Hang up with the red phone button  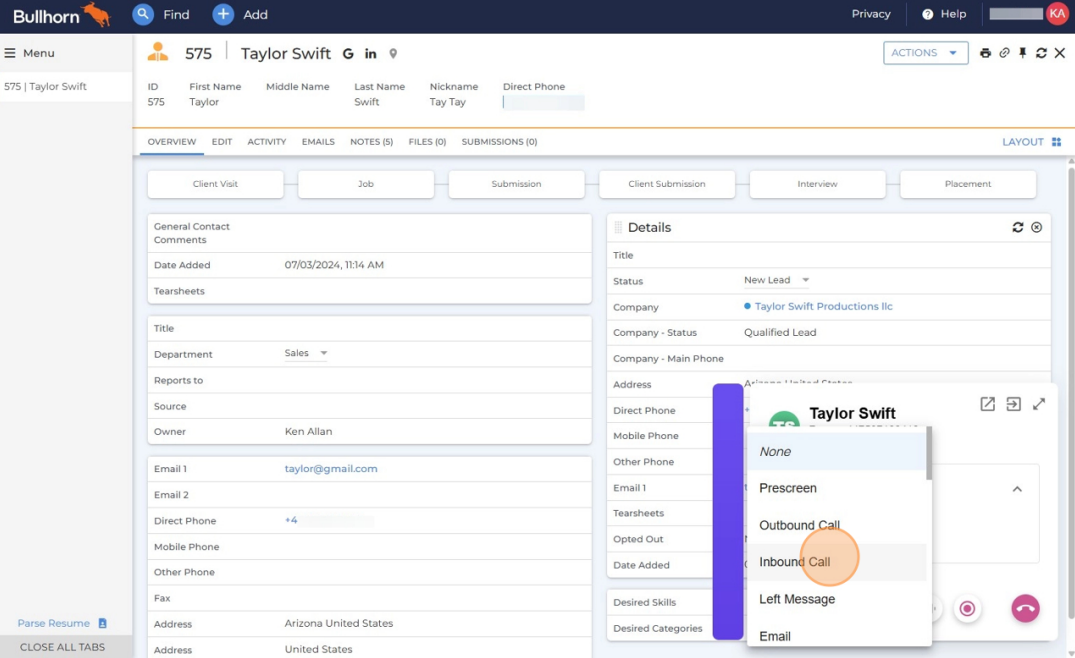coord(1026,609)
